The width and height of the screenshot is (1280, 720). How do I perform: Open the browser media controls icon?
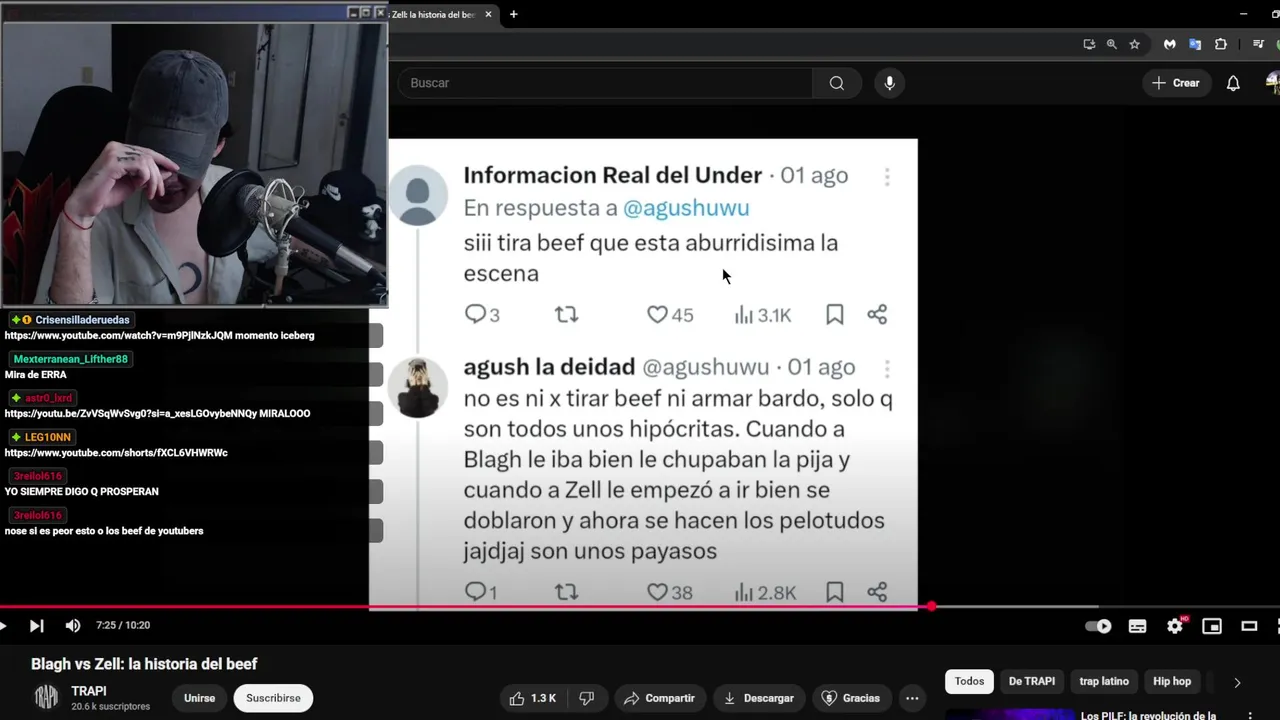pyautogui.click(x=1257, y=44)
